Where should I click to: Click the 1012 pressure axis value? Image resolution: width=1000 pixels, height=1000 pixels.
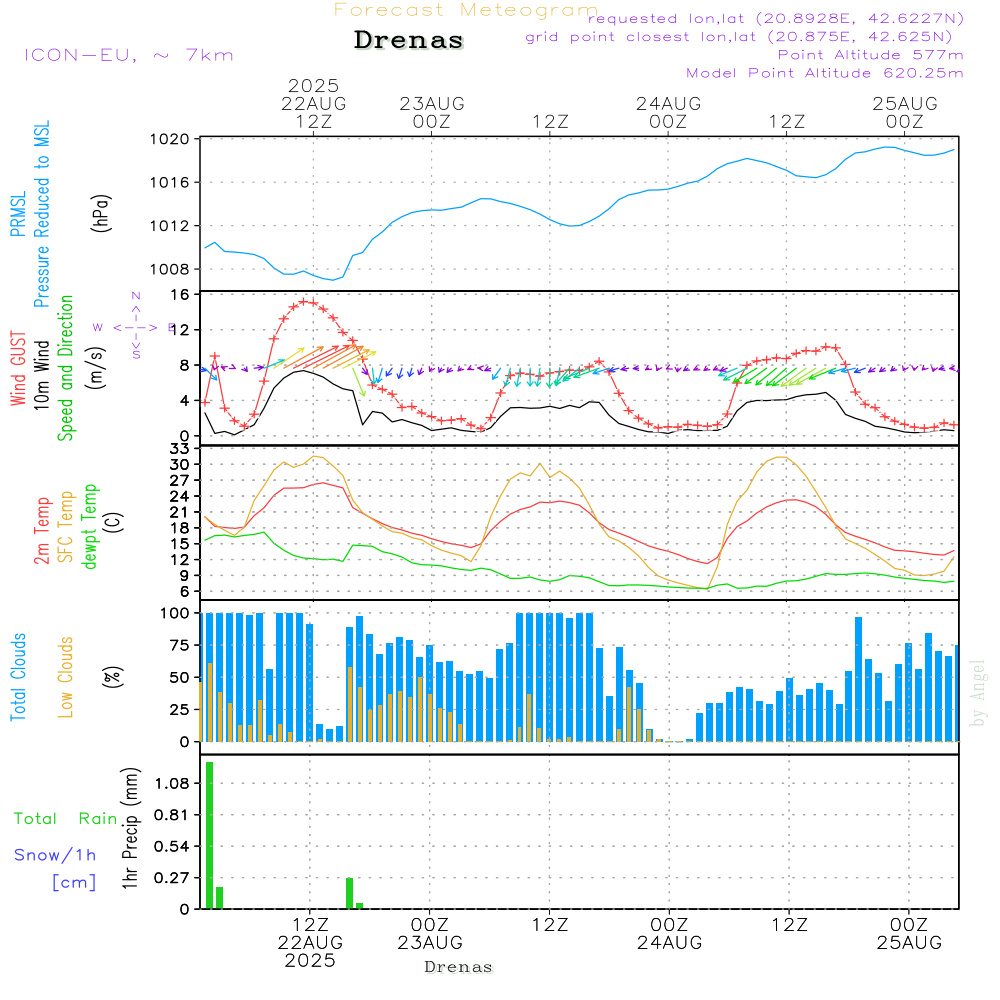[x=169, y=226]
